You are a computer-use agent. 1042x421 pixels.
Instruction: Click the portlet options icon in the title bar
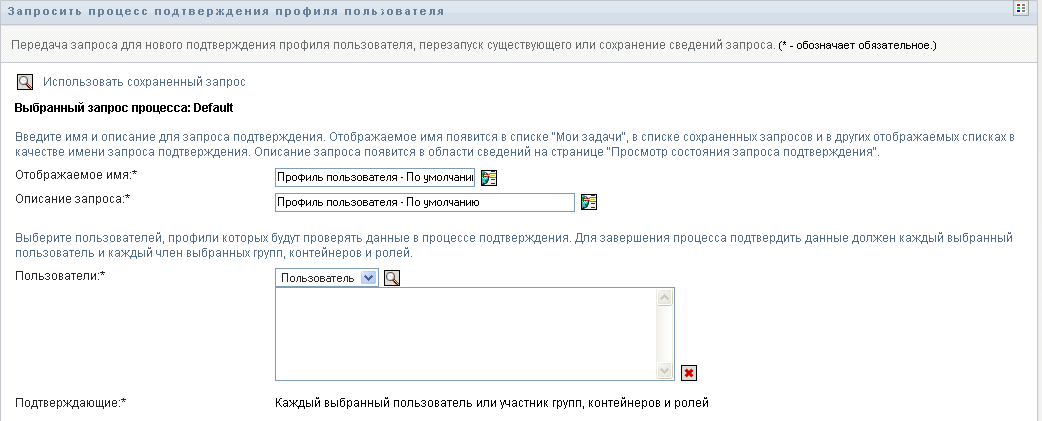click(1021, 8)
